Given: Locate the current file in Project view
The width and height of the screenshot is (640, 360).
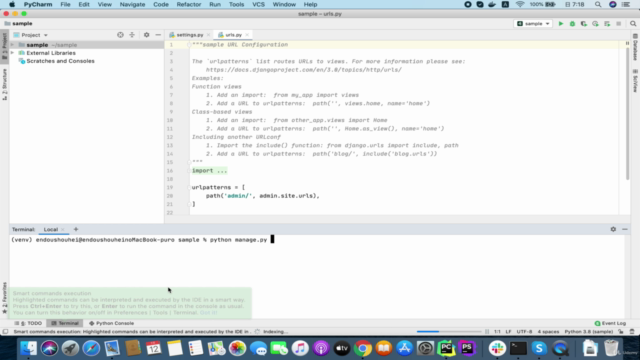Looking at the screenshot, I should click(120, 35).
